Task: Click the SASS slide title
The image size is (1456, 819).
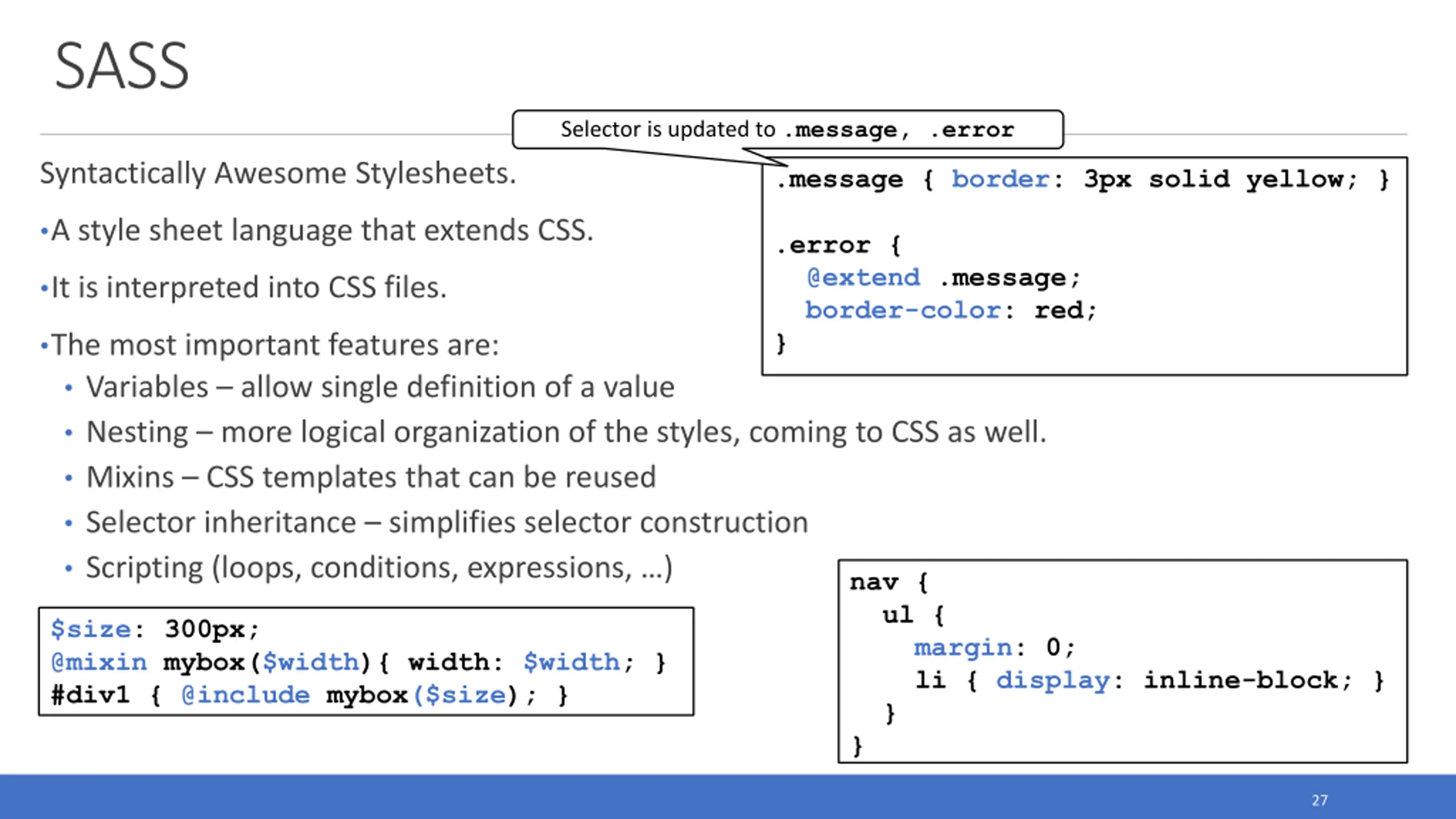Action: pyautogui.click(x=122, y=67)
